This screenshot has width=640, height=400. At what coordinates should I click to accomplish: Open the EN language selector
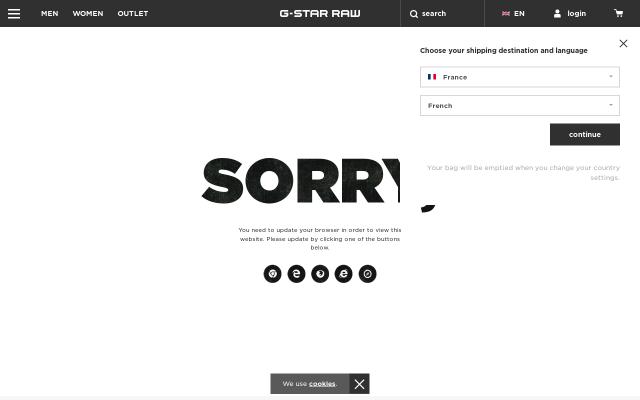click(x=513, y=13)
